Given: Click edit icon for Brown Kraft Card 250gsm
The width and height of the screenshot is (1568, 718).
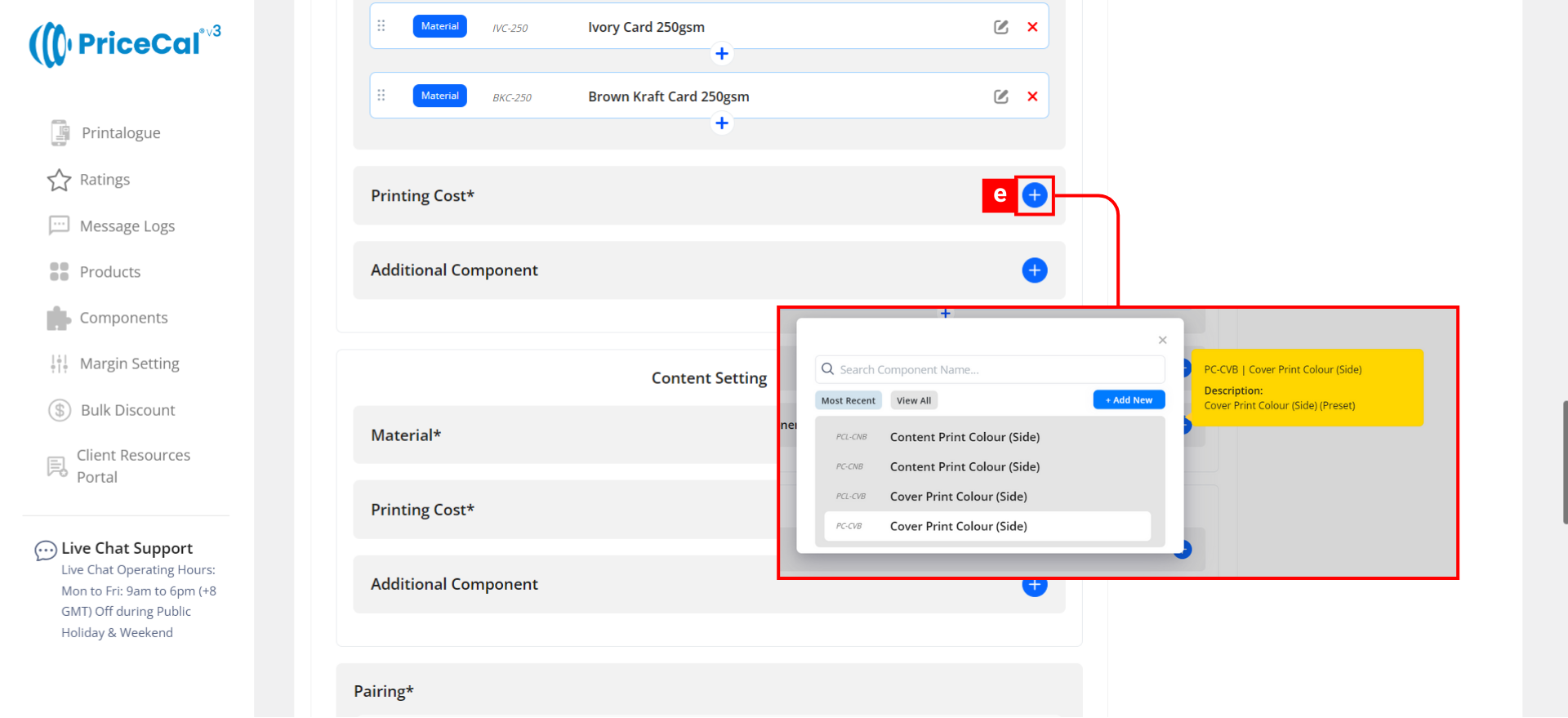Looking at the screenshot, I should tap(1000, 96).
